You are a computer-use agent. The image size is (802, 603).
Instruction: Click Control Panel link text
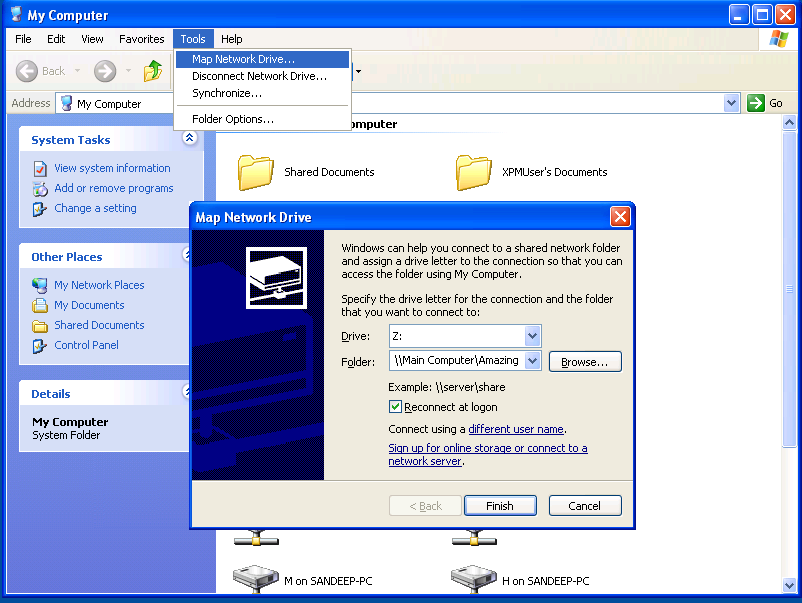[86, 345]
